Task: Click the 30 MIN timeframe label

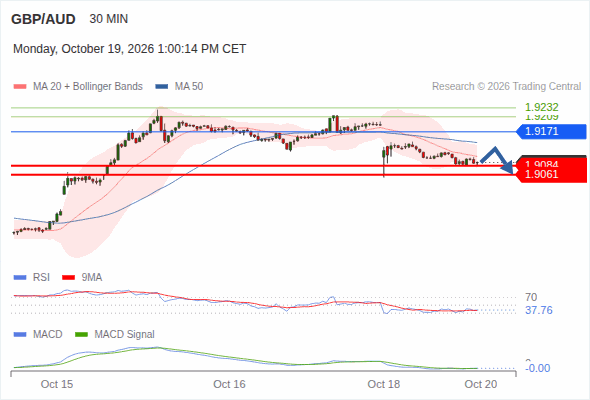Action: click(x=109, y=19)
